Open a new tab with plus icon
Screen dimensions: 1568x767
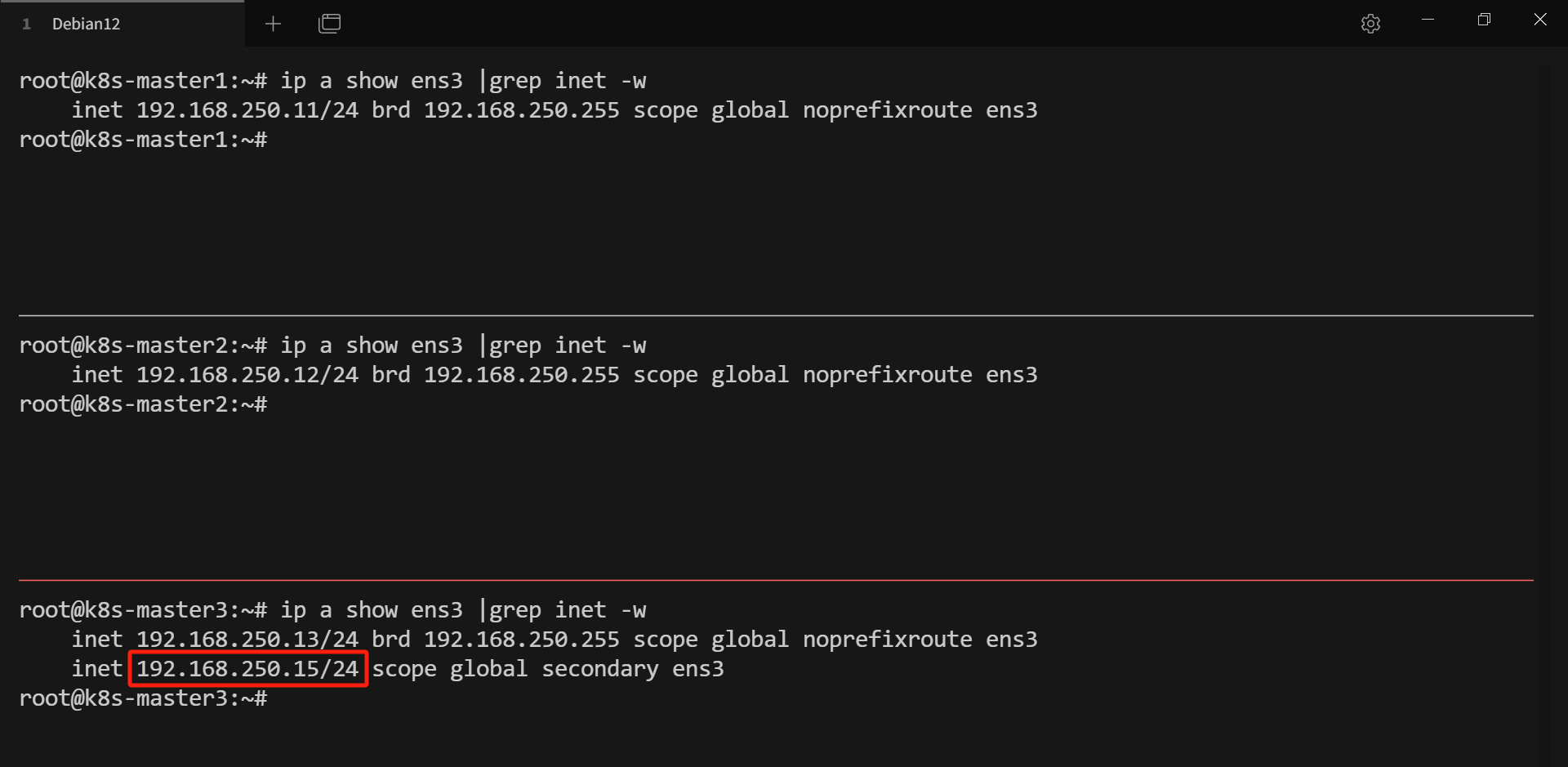(x=273, y=24)
